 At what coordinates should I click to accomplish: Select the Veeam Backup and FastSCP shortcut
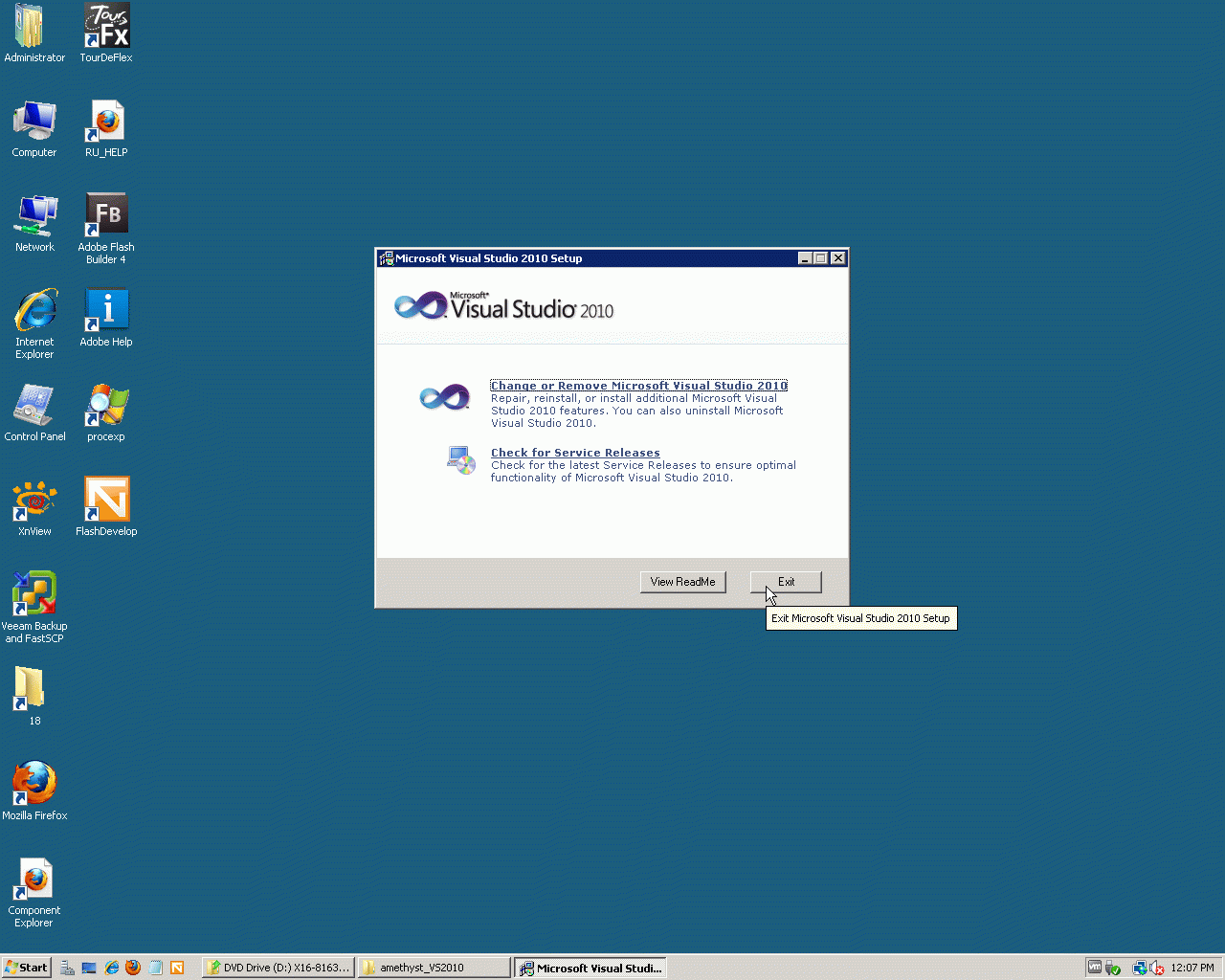[34, 608]
